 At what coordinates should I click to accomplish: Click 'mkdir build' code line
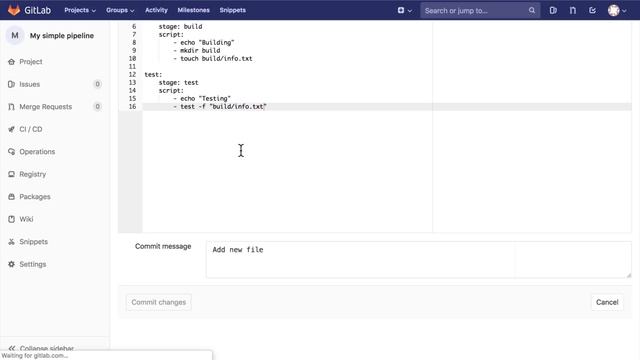[197, 51]
